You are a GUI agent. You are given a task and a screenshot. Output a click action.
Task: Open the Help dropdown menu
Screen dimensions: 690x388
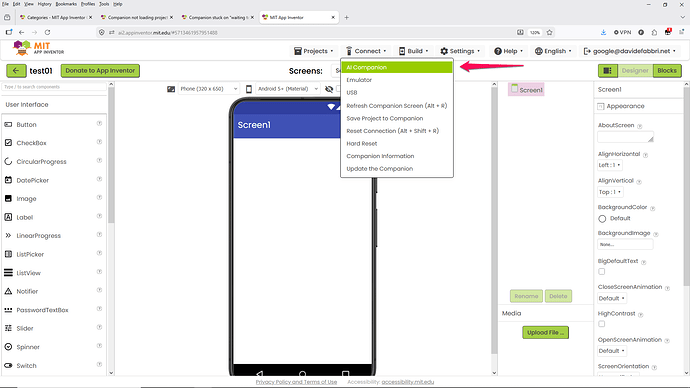pos(509,51)
